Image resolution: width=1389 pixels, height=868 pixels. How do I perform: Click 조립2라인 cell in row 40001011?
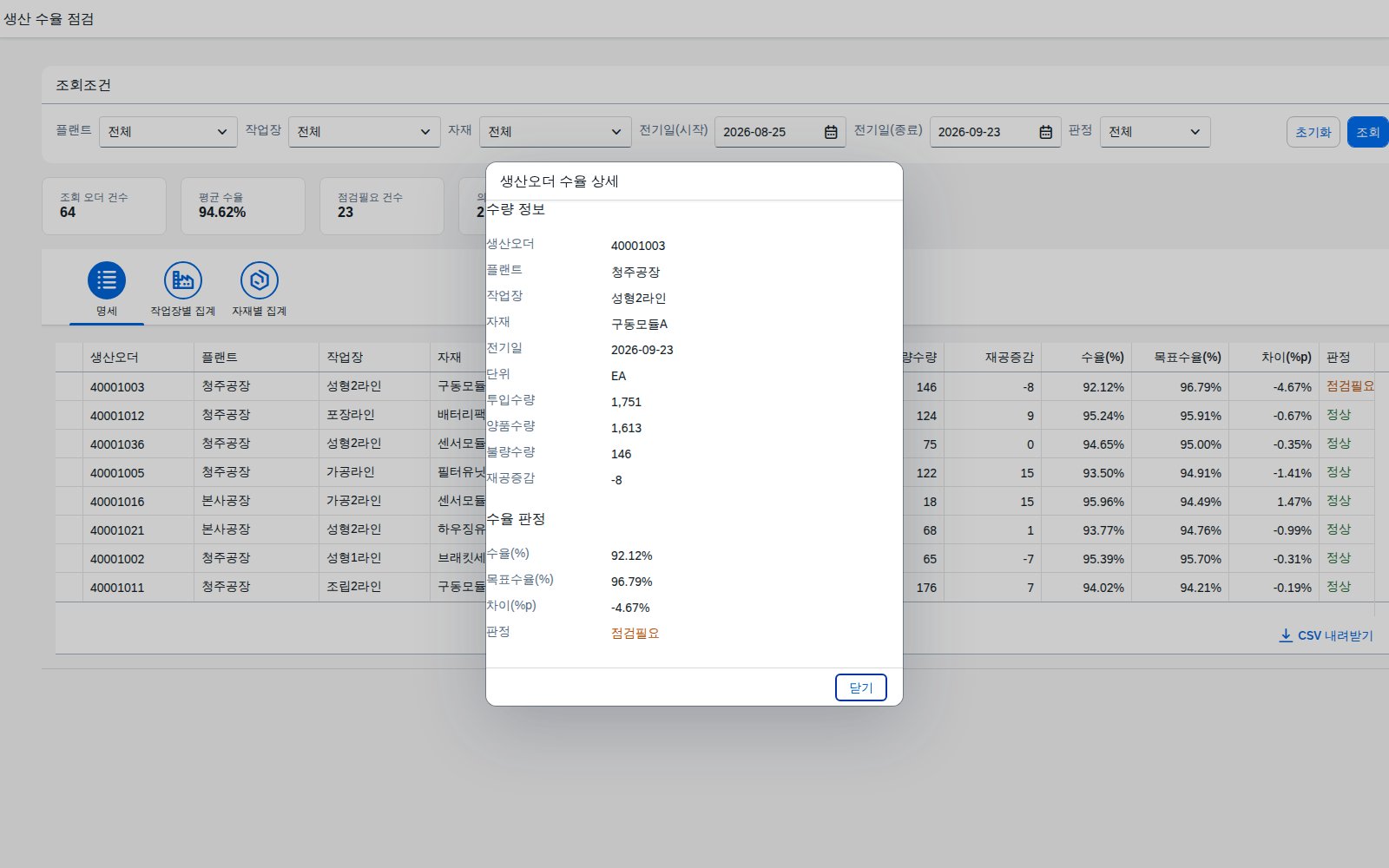pyautogui.click(x=354, y=587)
